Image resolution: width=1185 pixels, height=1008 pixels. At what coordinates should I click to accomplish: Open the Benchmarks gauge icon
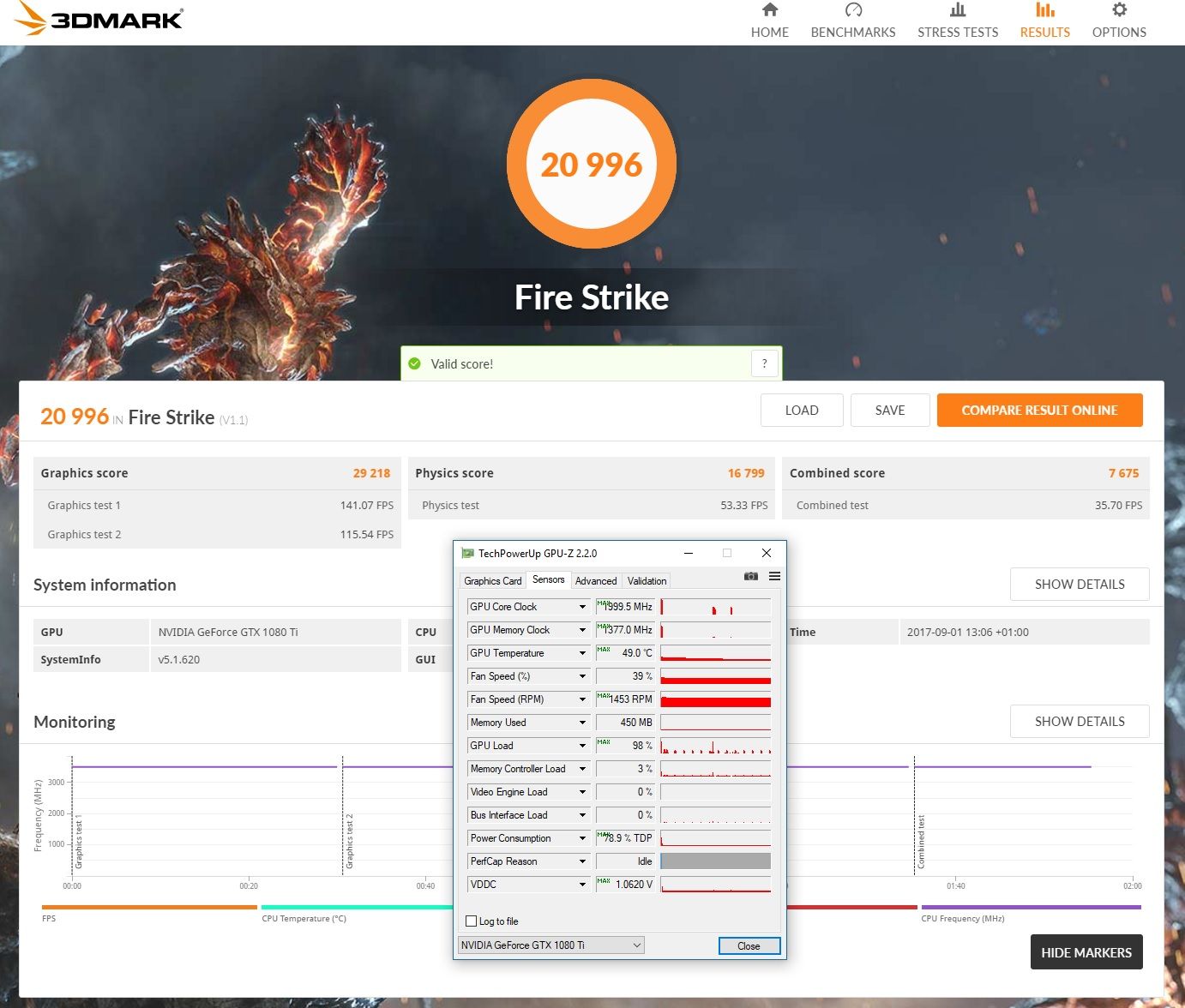853,9
